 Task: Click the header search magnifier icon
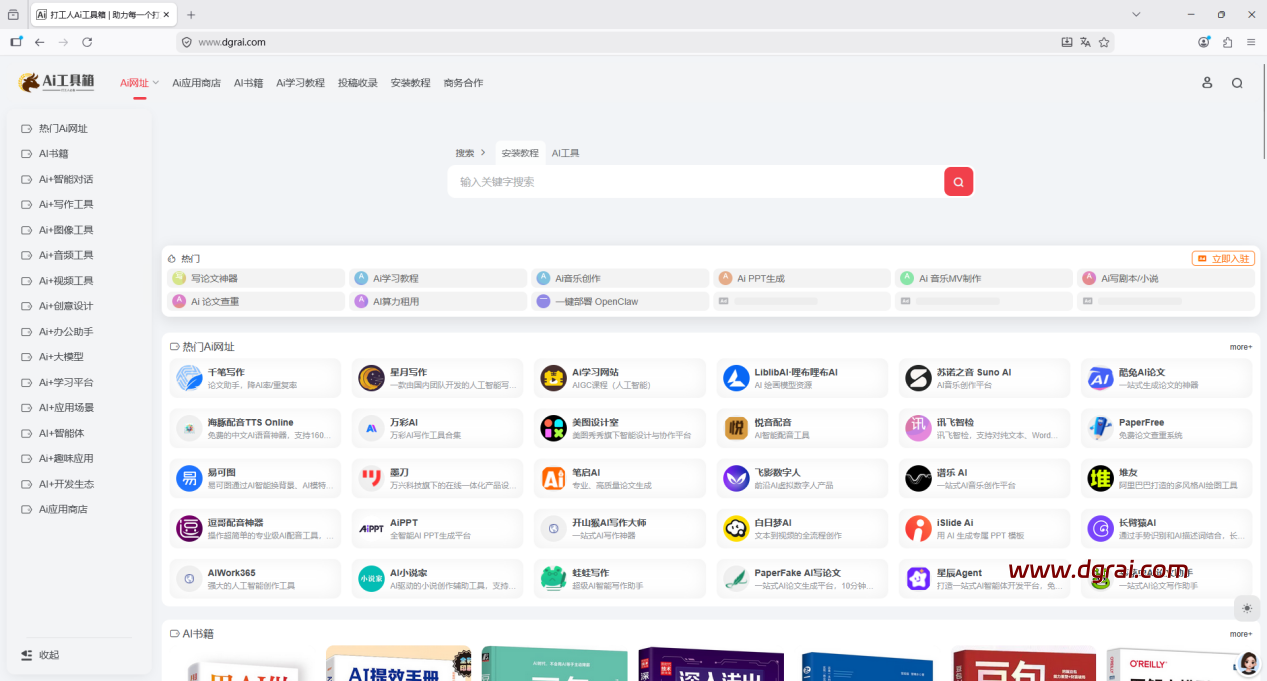(x=1237, y=83)
